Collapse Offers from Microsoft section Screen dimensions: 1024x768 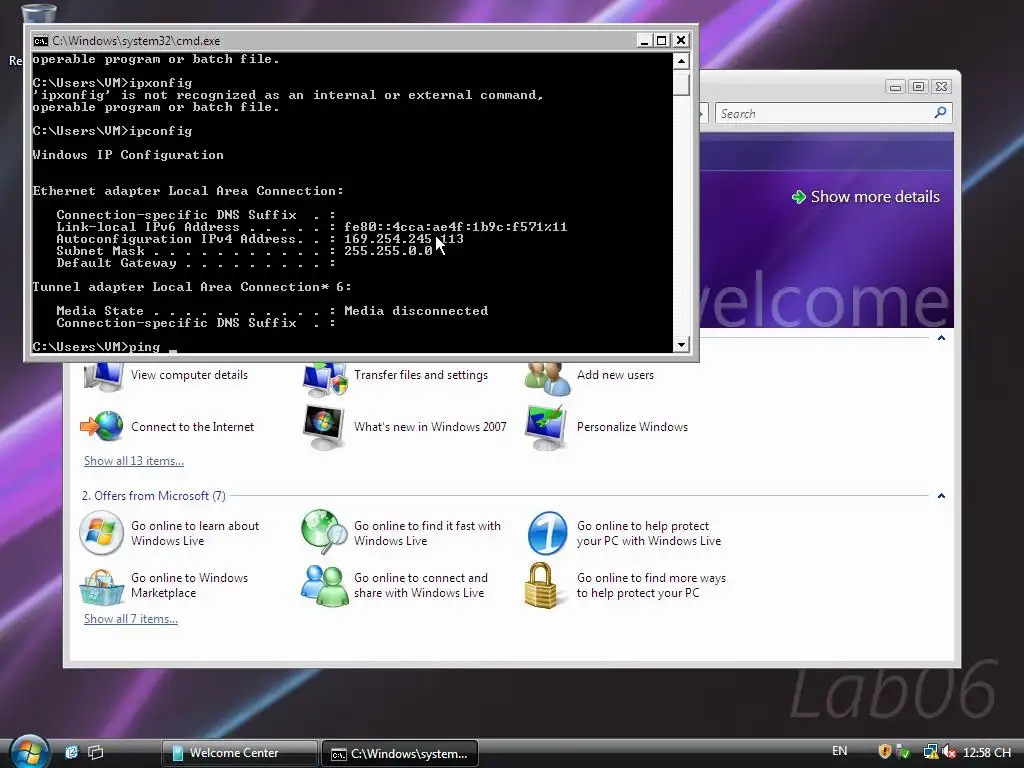pos(941,496)
